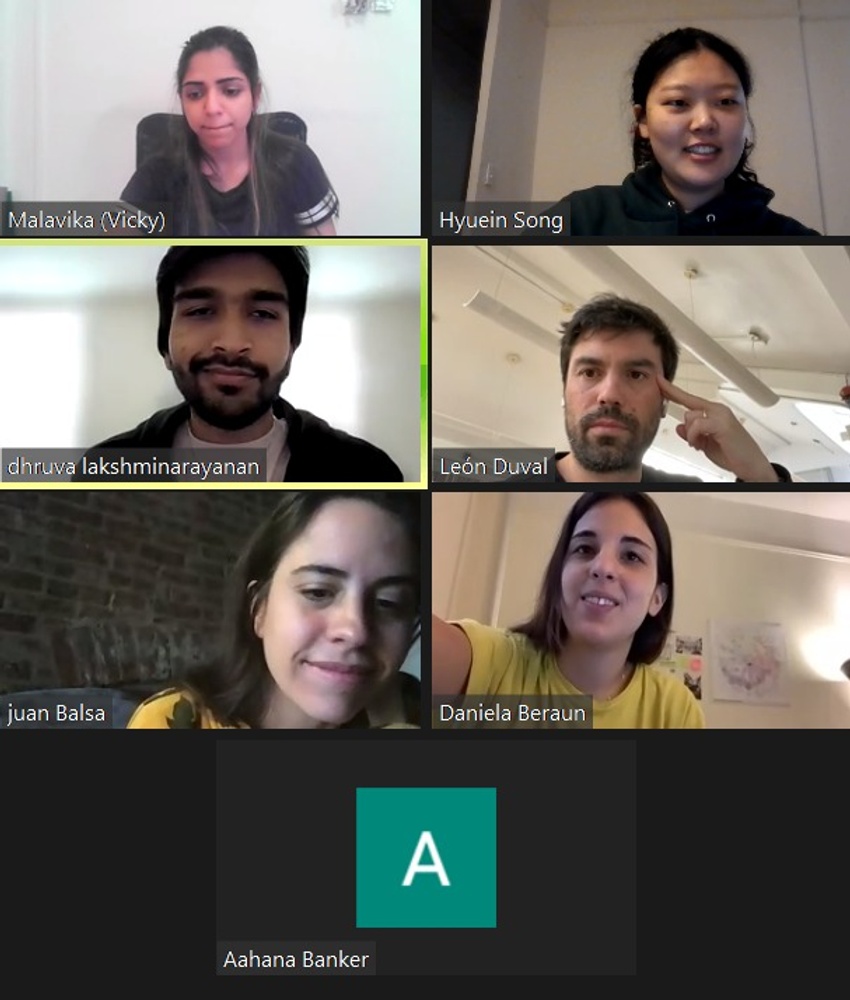Select Malavika (Vicky)'s video tile
Screen dimensions: 850x1000
(210, 118)
